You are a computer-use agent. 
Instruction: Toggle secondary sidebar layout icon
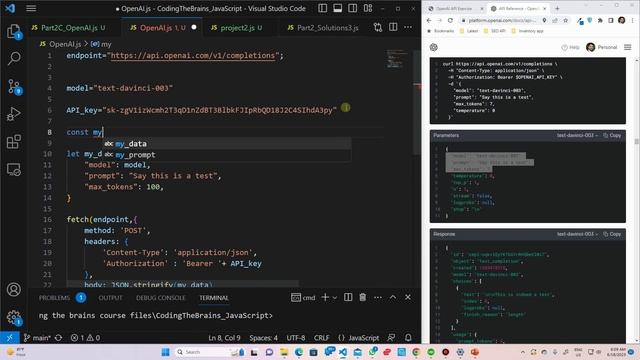(x=353, y=8)
